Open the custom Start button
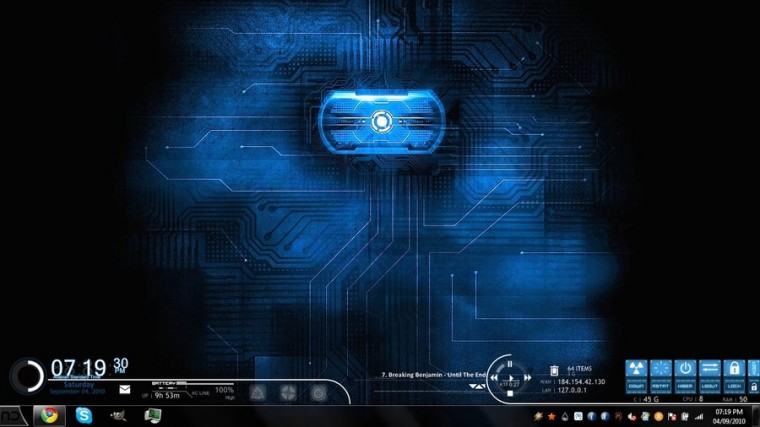The height and width of the screenshot is (427, 760). 12,416
